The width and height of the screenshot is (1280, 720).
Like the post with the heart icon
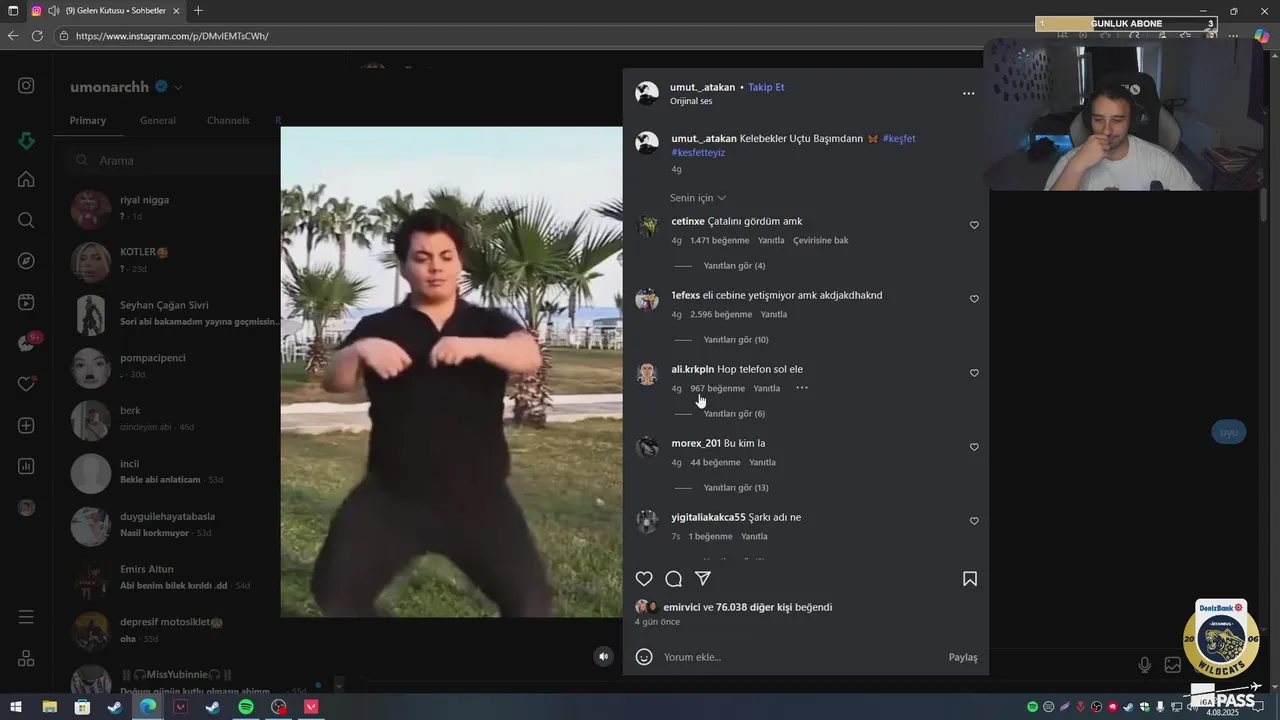(x=644, y=579)
